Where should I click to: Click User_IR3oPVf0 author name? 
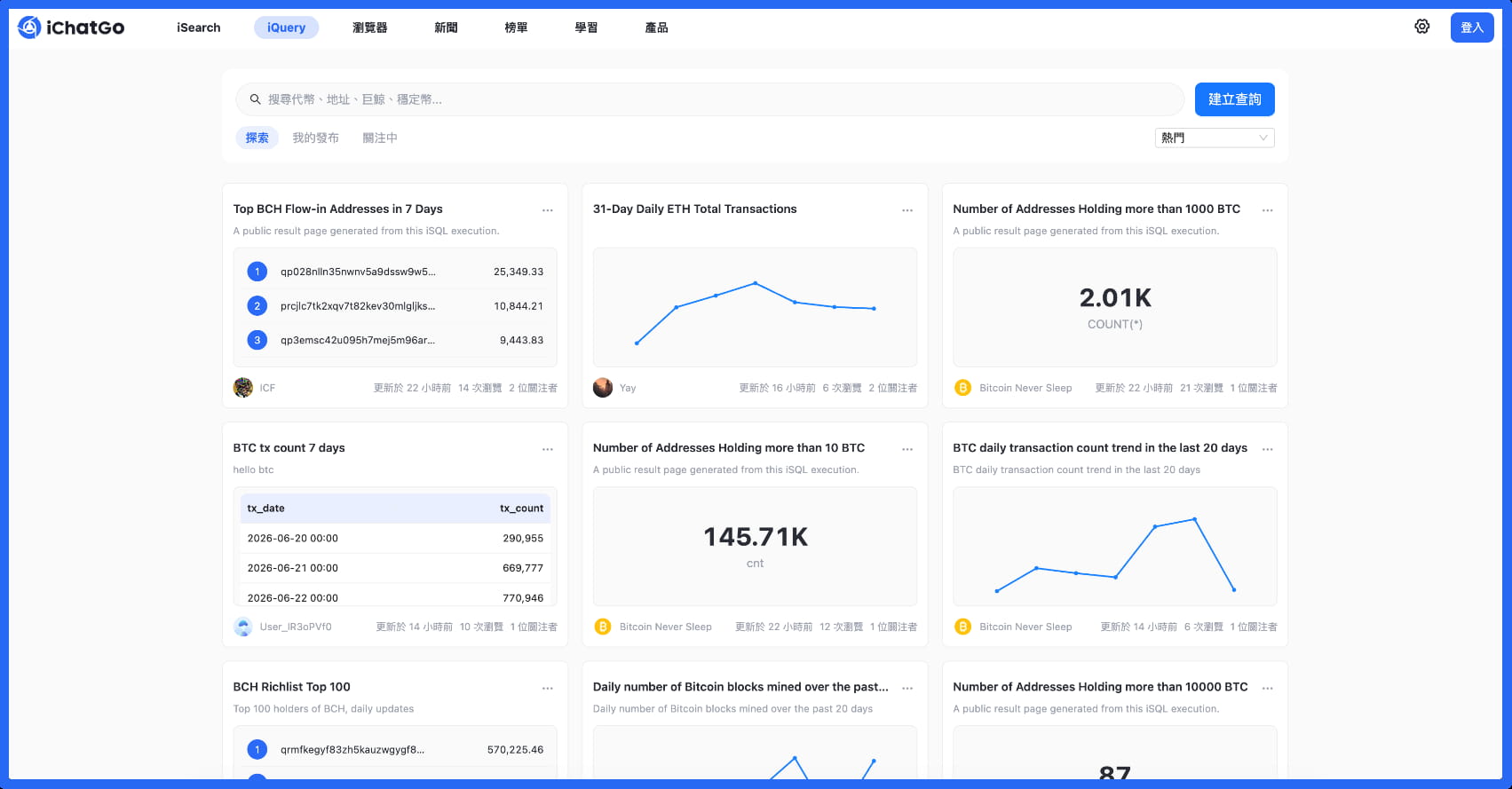pos(296,627)
